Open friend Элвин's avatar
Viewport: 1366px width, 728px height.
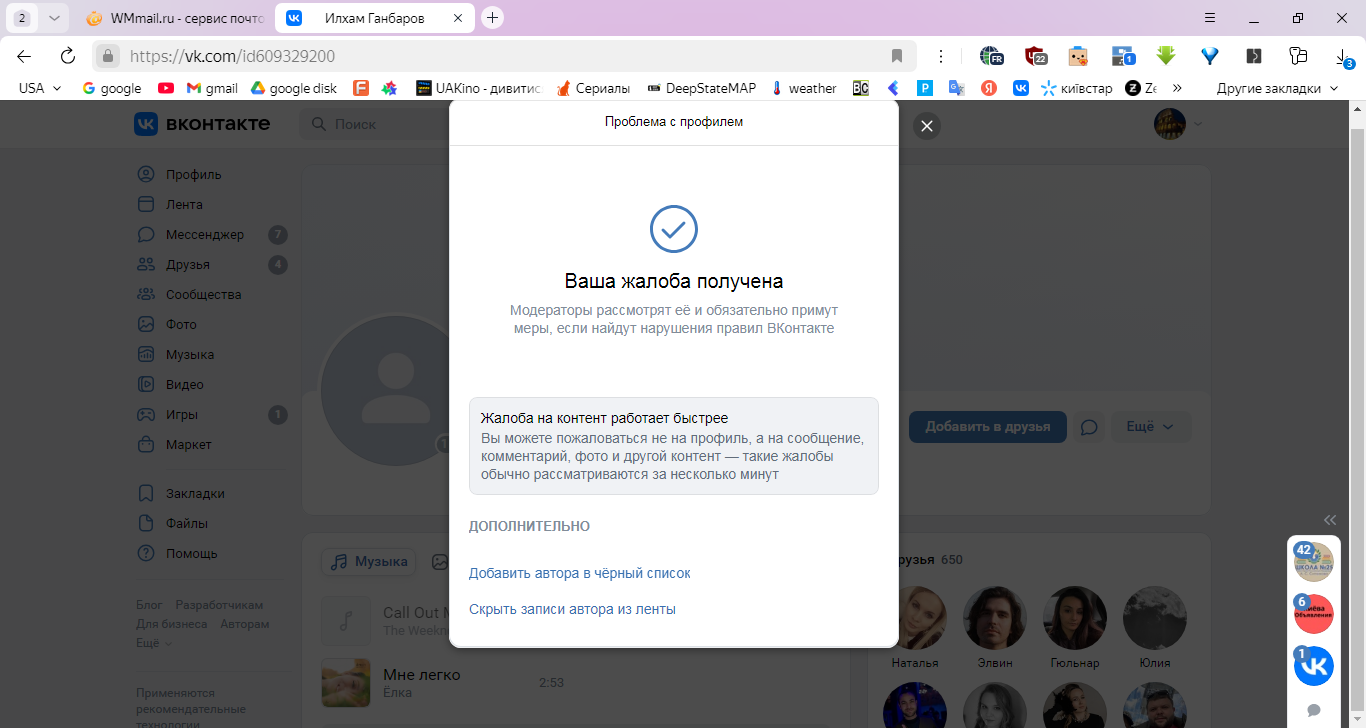[x=995, y=618]
